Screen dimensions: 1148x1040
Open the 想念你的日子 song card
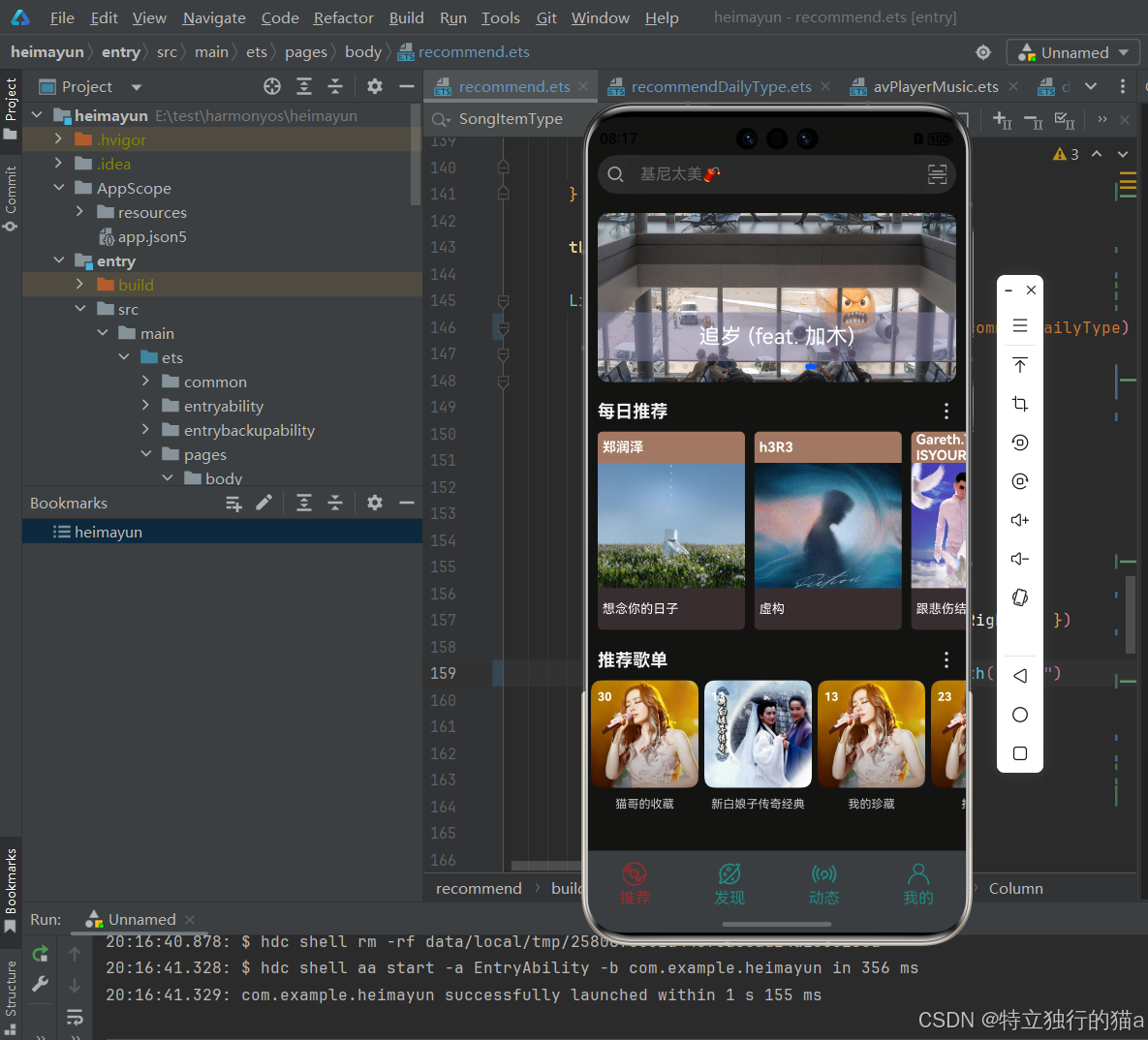tap(671, 530)
